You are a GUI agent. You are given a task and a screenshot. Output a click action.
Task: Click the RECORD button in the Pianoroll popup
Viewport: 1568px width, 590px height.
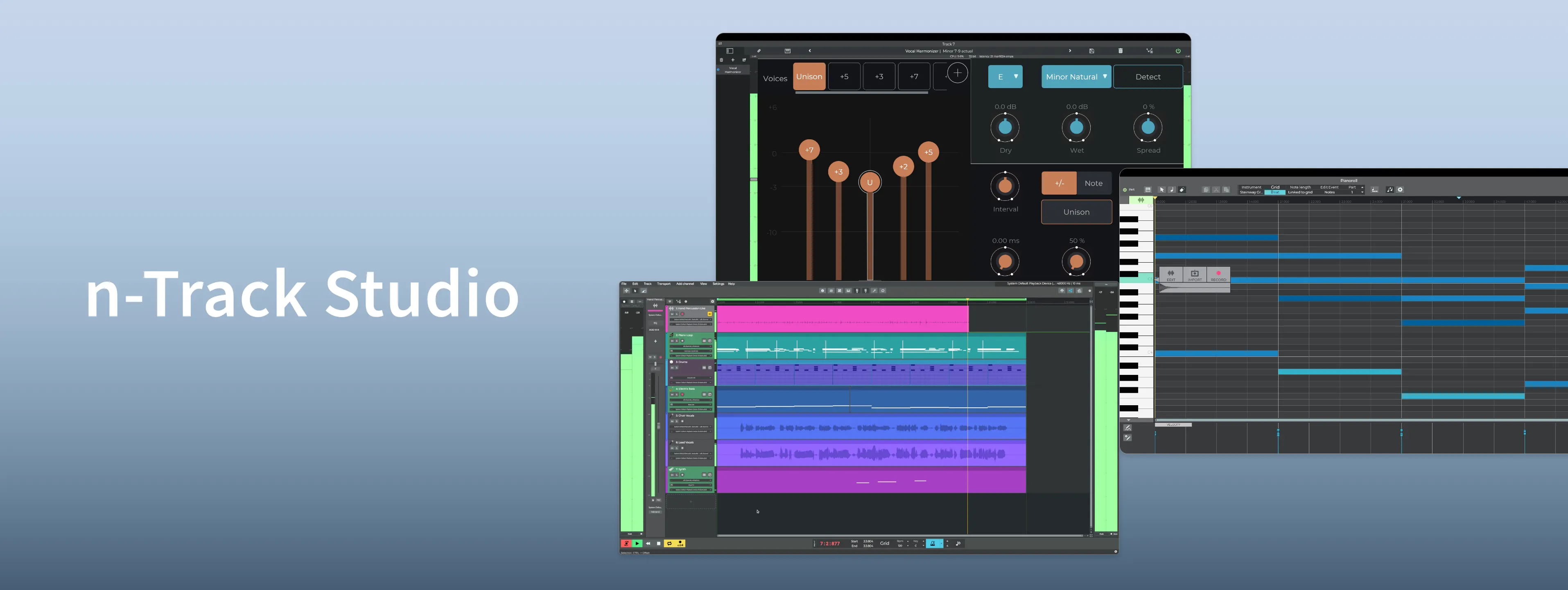point(1219,275)
